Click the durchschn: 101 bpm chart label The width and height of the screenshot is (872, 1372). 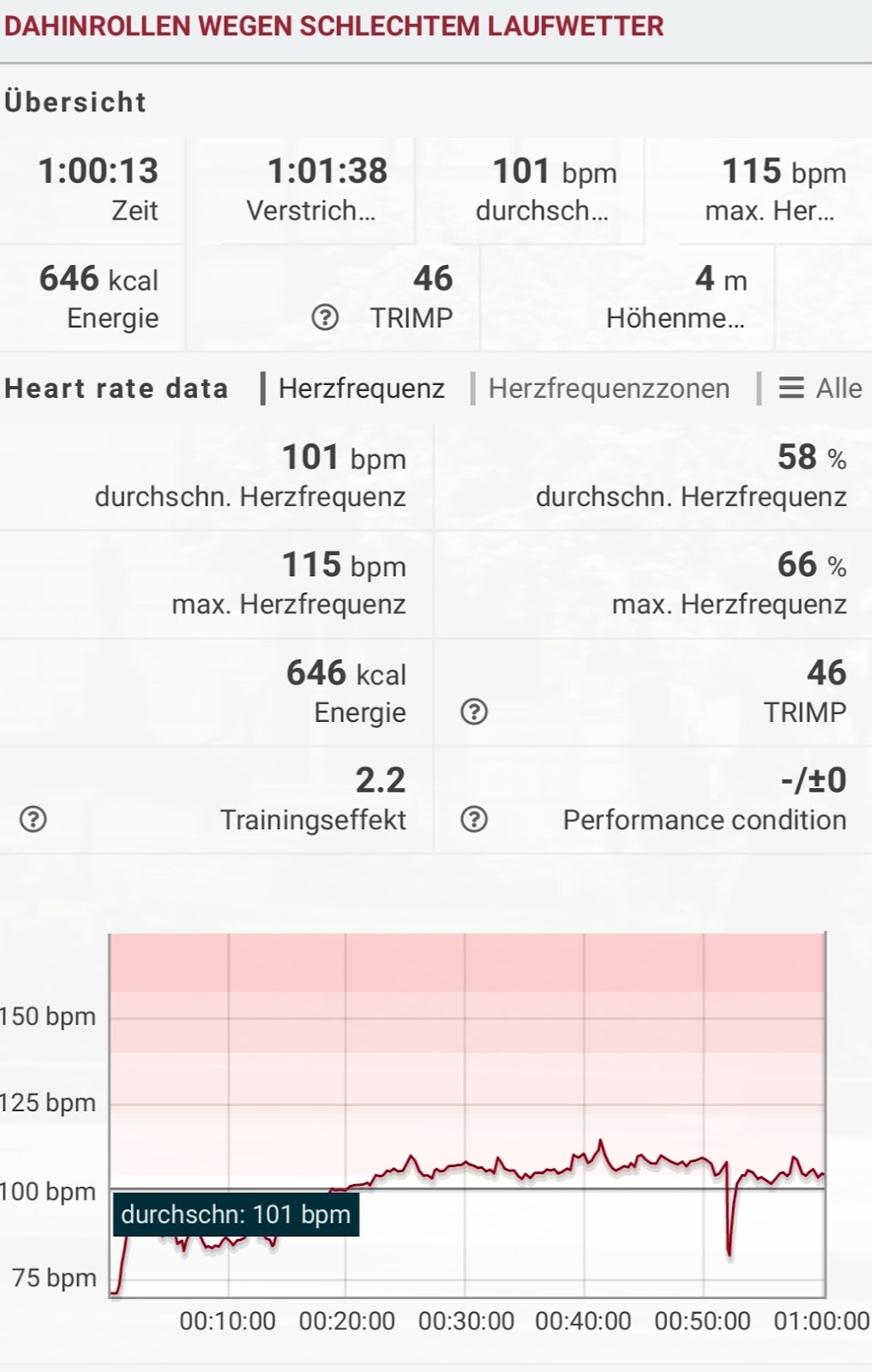(x=236, y=1214)
